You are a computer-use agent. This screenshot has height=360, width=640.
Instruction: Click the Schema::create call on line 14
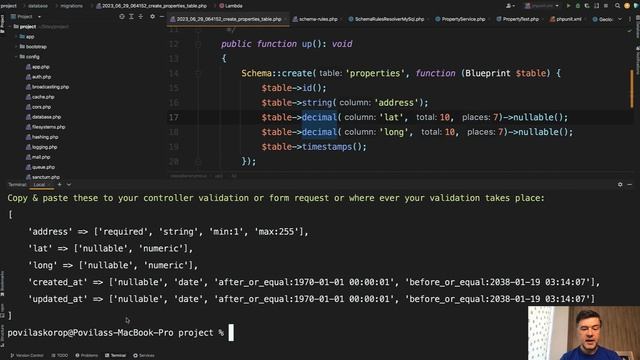tap(278, 73)
